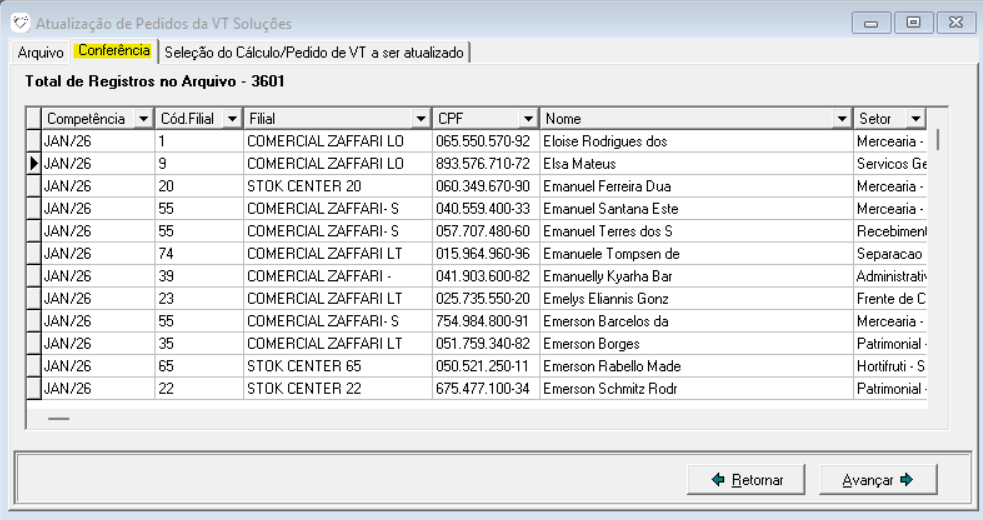Minimize the Atualização de Pedidos window
This screenshot has height=520, width=983.
point(872,23)
